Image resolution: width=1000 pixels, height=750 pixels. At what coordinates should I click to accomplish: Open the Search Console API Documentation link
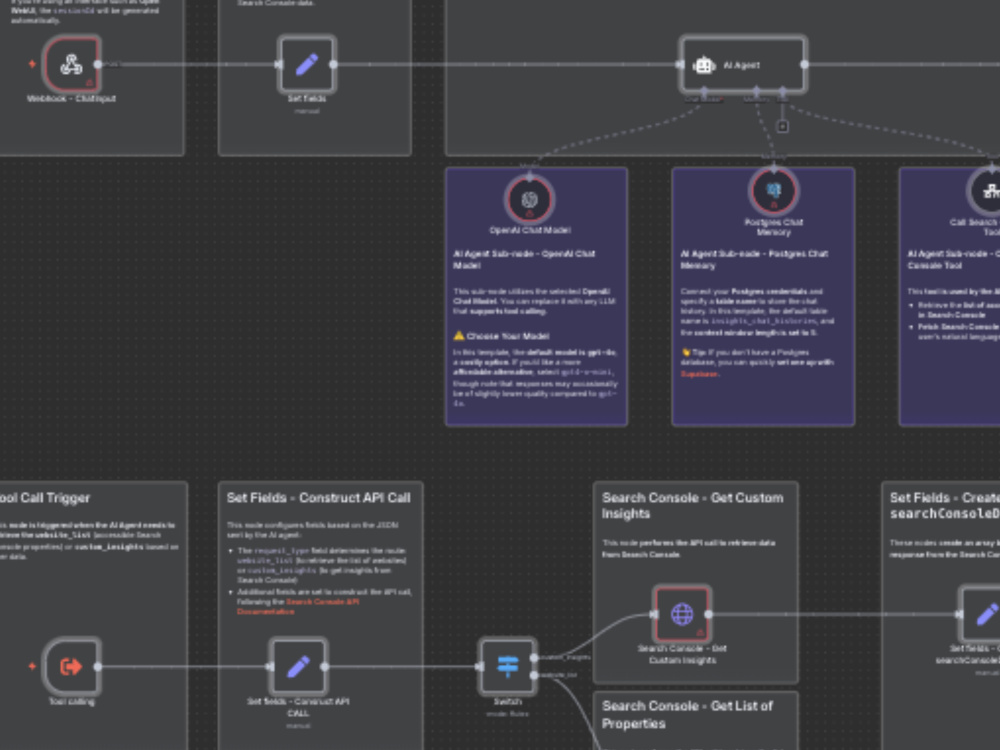pyautogui.click(x=298, y=607)
